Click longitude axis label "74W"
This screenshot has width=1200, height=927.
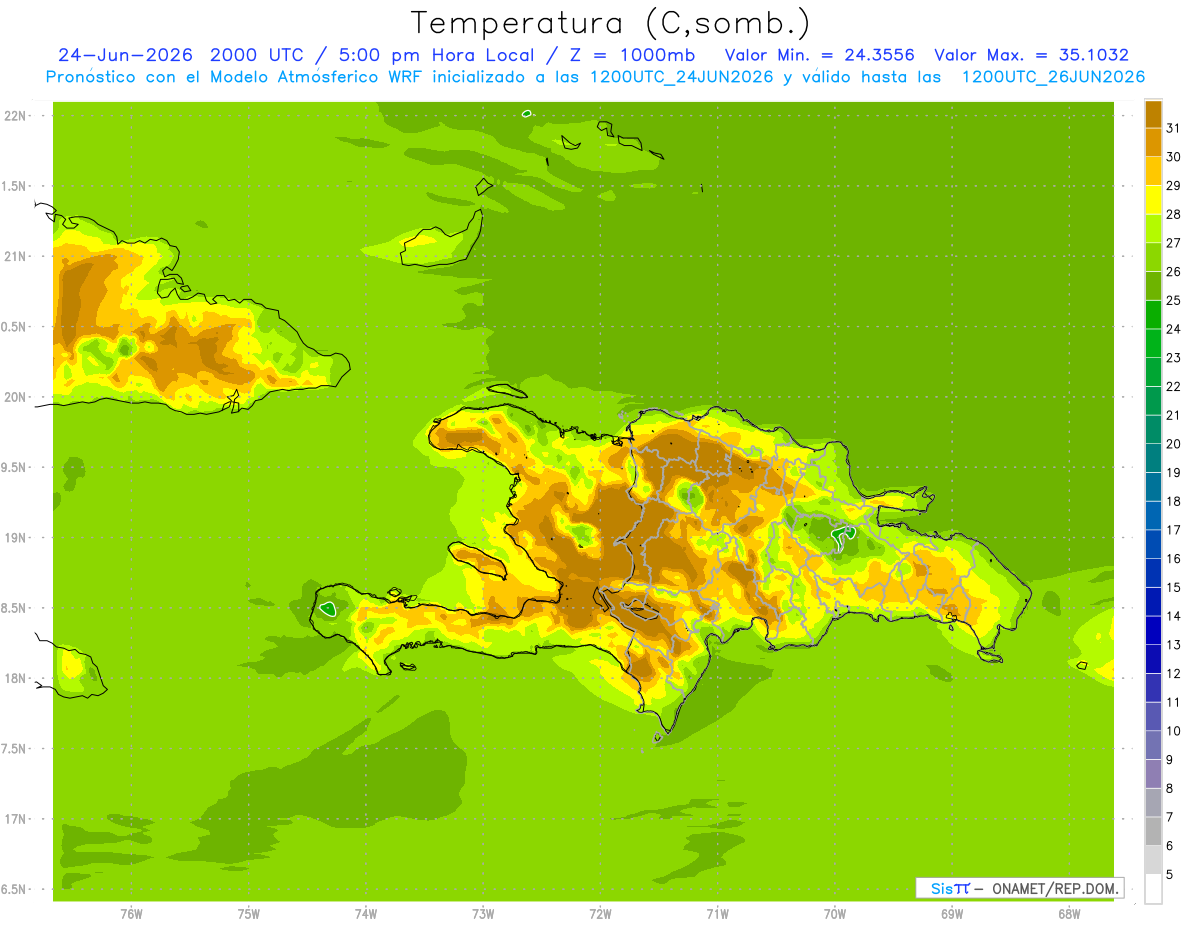[x=366, y=913]
